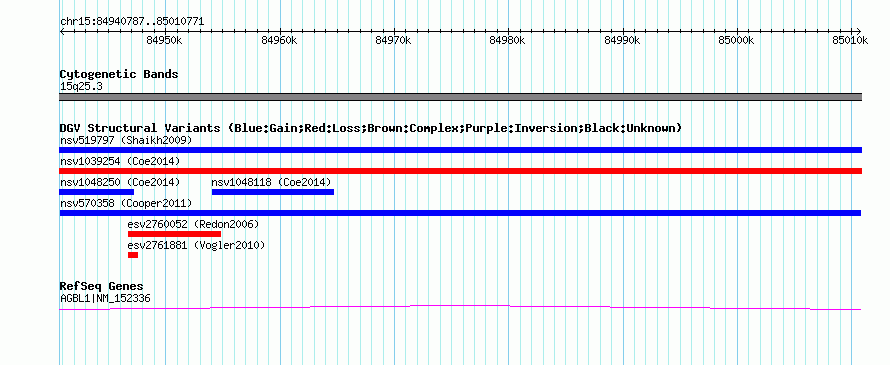890x365 pixels.
Task: Click the 84950k ruler tick label
Action: click(165, 40)
